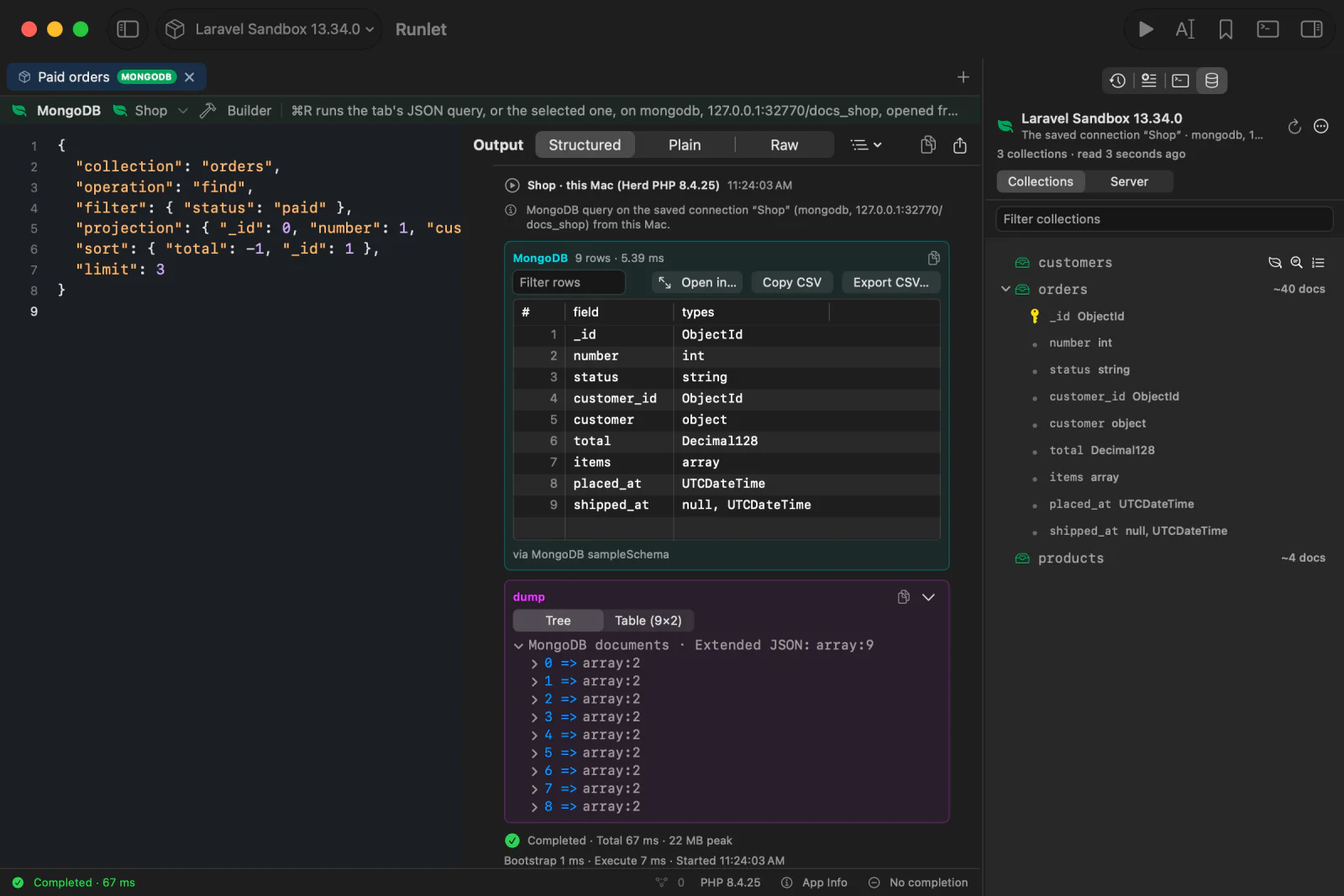Copy the dump block contents
1344x896 pixels.
click(904, 597)
